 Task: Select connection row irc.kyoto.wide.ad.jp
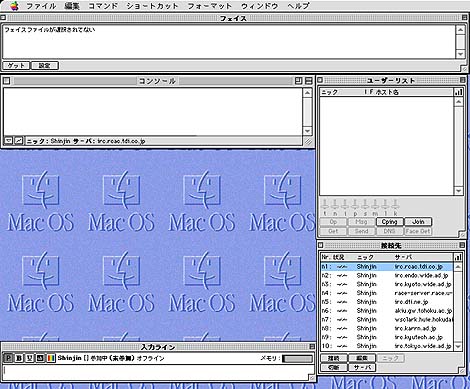coord(387,284)
